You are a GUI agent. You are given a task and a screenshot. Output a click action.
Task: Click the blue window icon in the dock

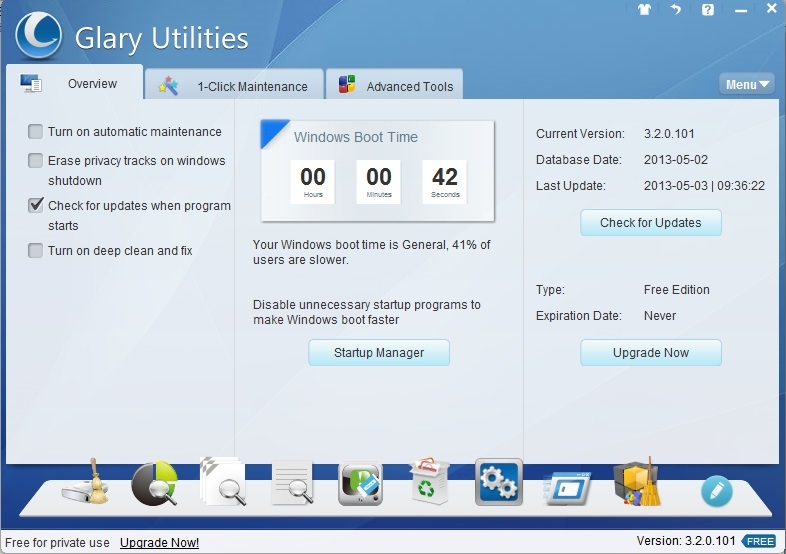tap(567, 486)
